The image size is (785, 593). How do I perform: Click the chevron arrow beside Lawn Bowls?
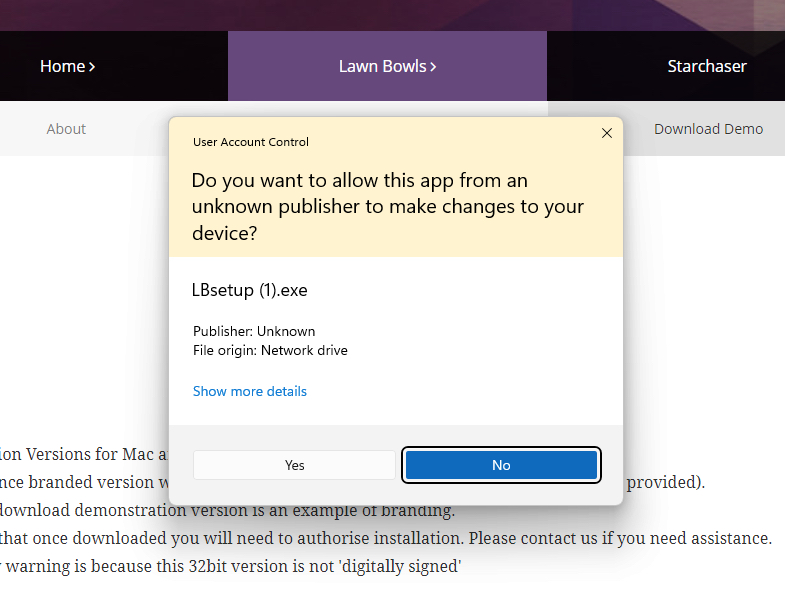433,67
